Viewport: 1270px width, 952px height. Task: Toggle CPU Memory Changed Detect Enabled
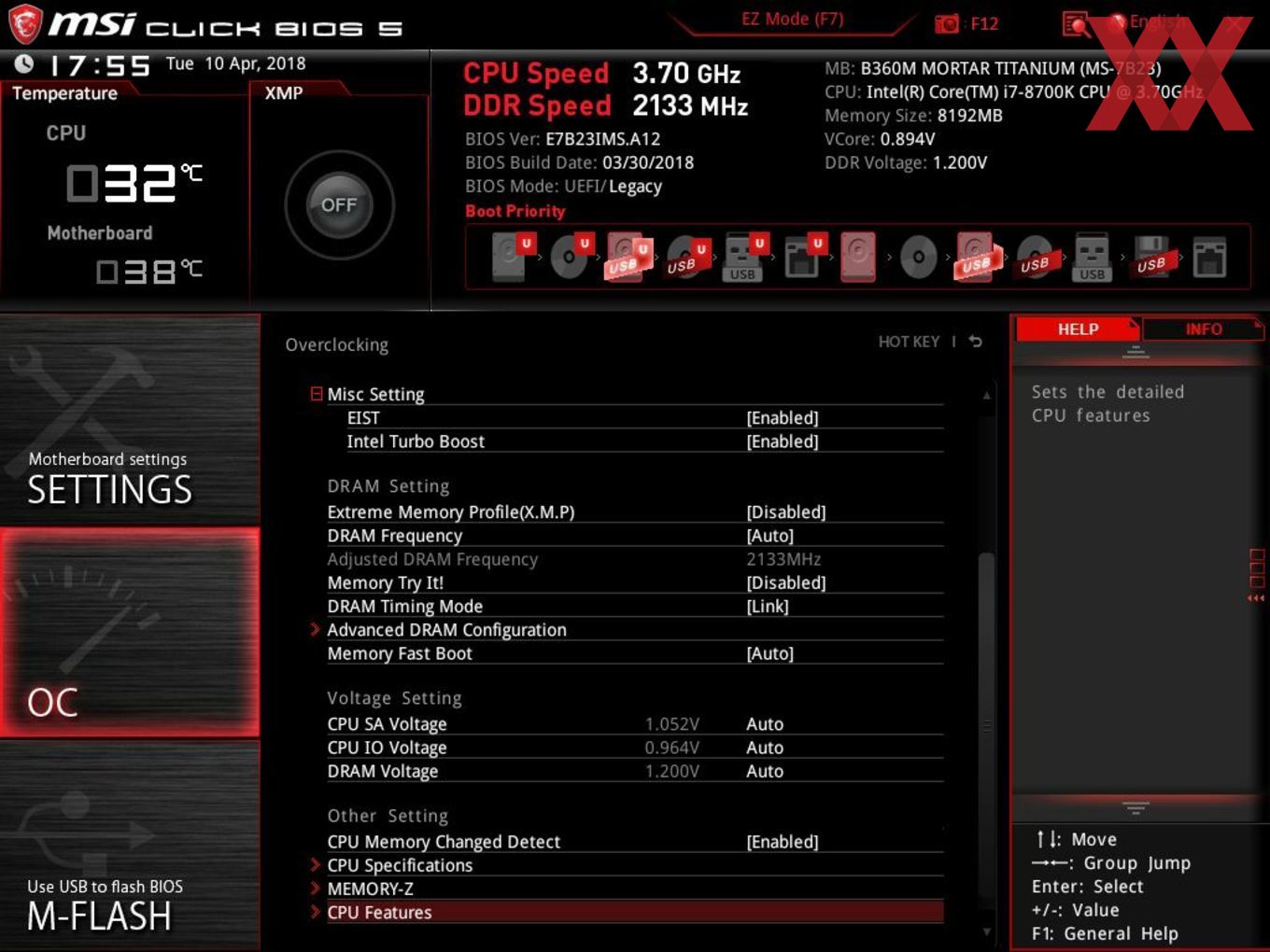783,841
